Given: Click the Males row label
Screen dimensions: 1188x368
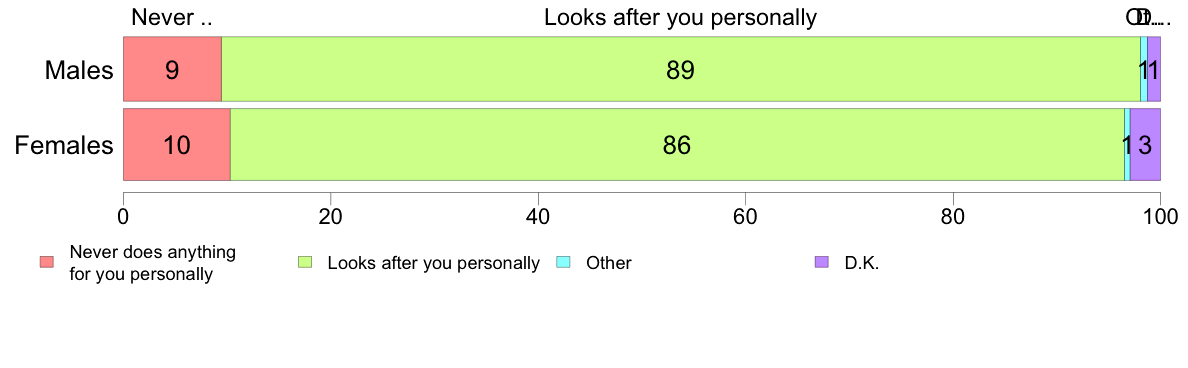Looking at the screenshot, I should [x=79, y=70].
